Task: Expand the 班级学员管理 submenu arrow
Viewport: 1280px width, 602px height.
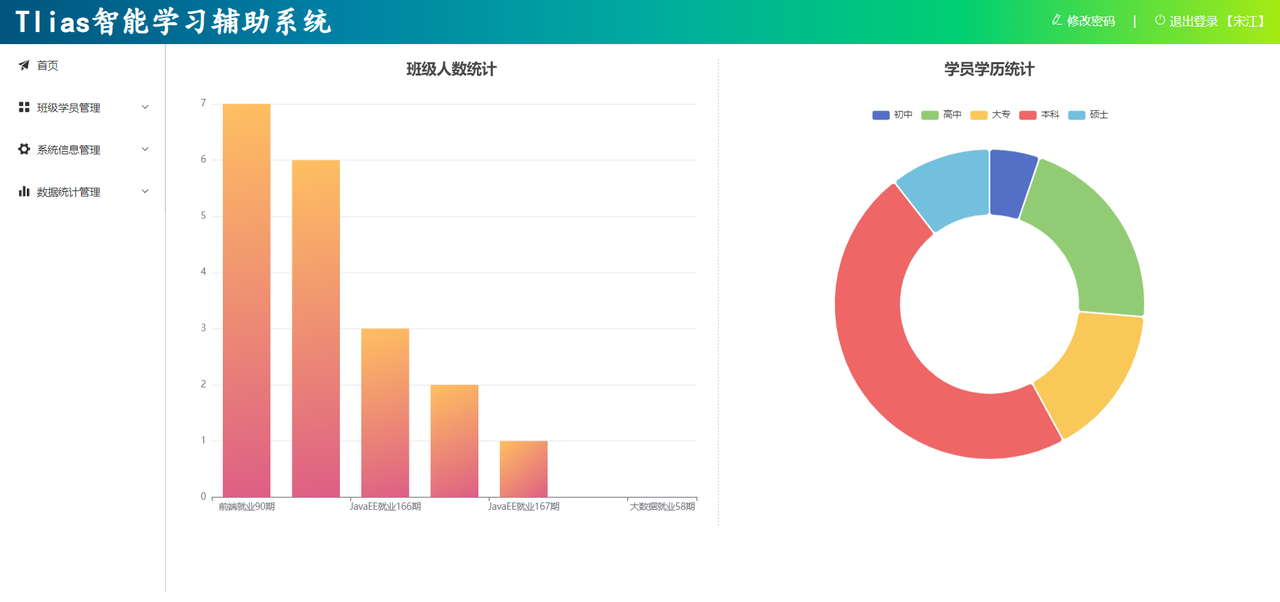Action: (x=145, y=107)
